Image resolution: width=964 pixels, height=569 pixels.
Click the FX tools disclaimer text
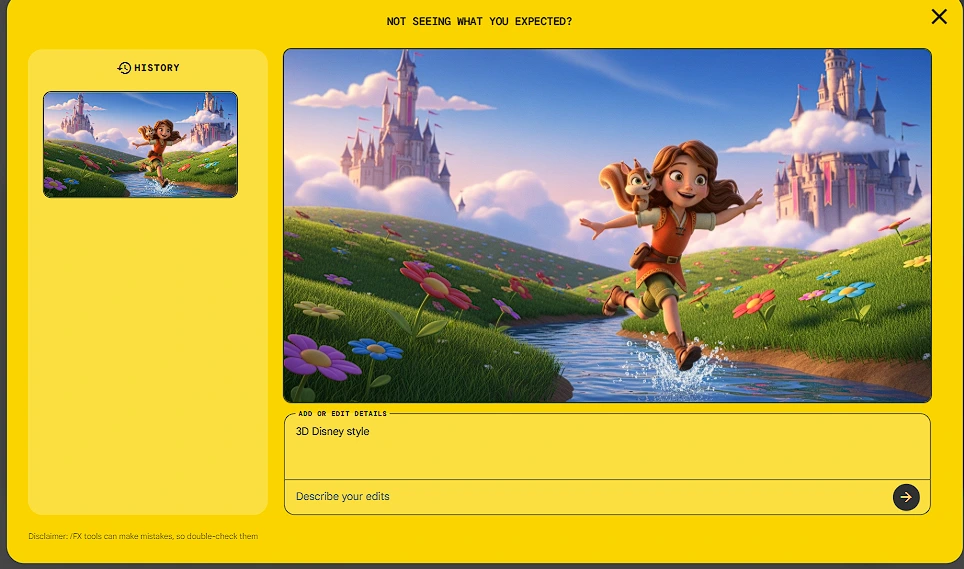(x=143, y=537)
